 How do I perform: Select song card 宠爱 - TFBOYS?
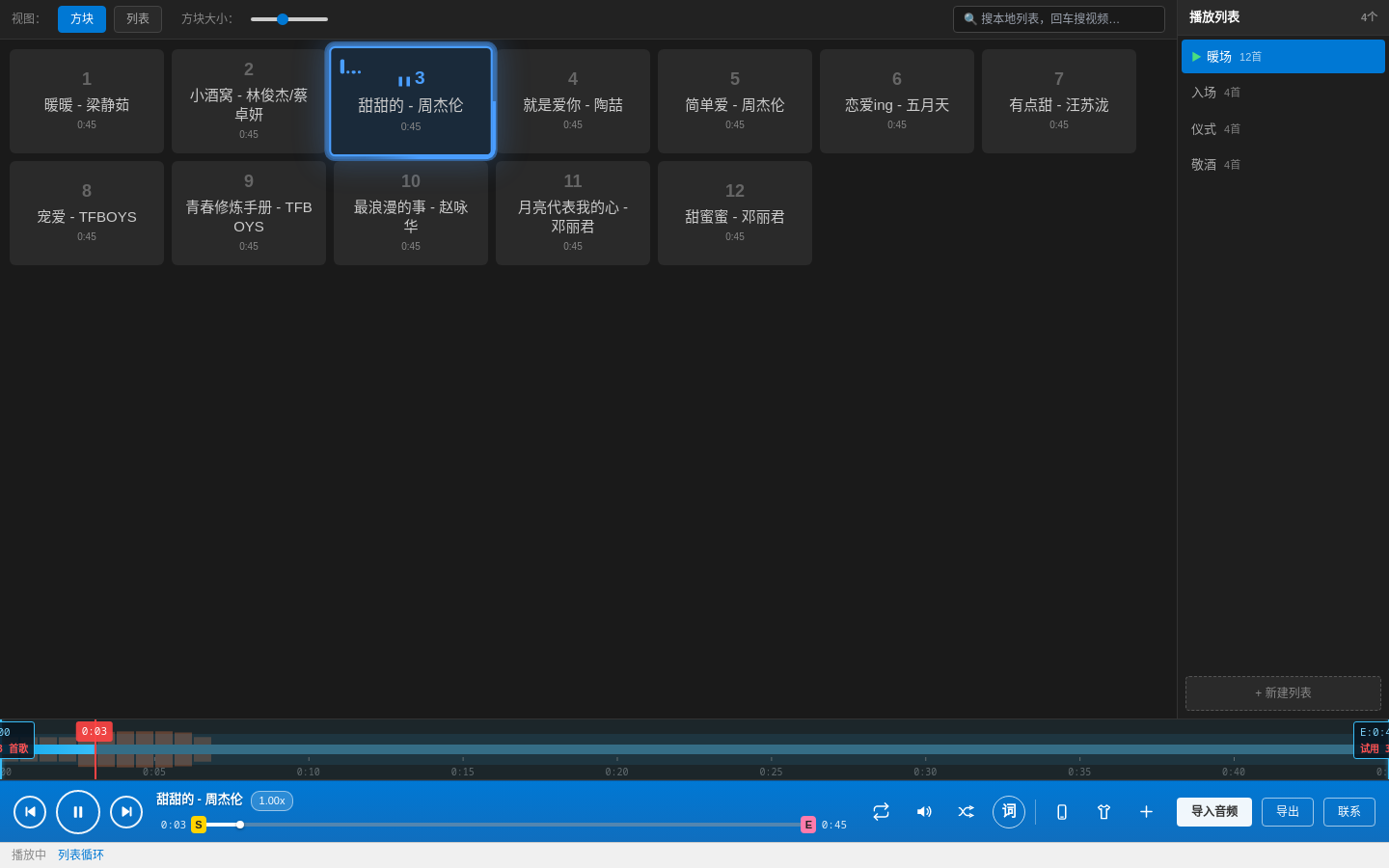pos(87,213)
